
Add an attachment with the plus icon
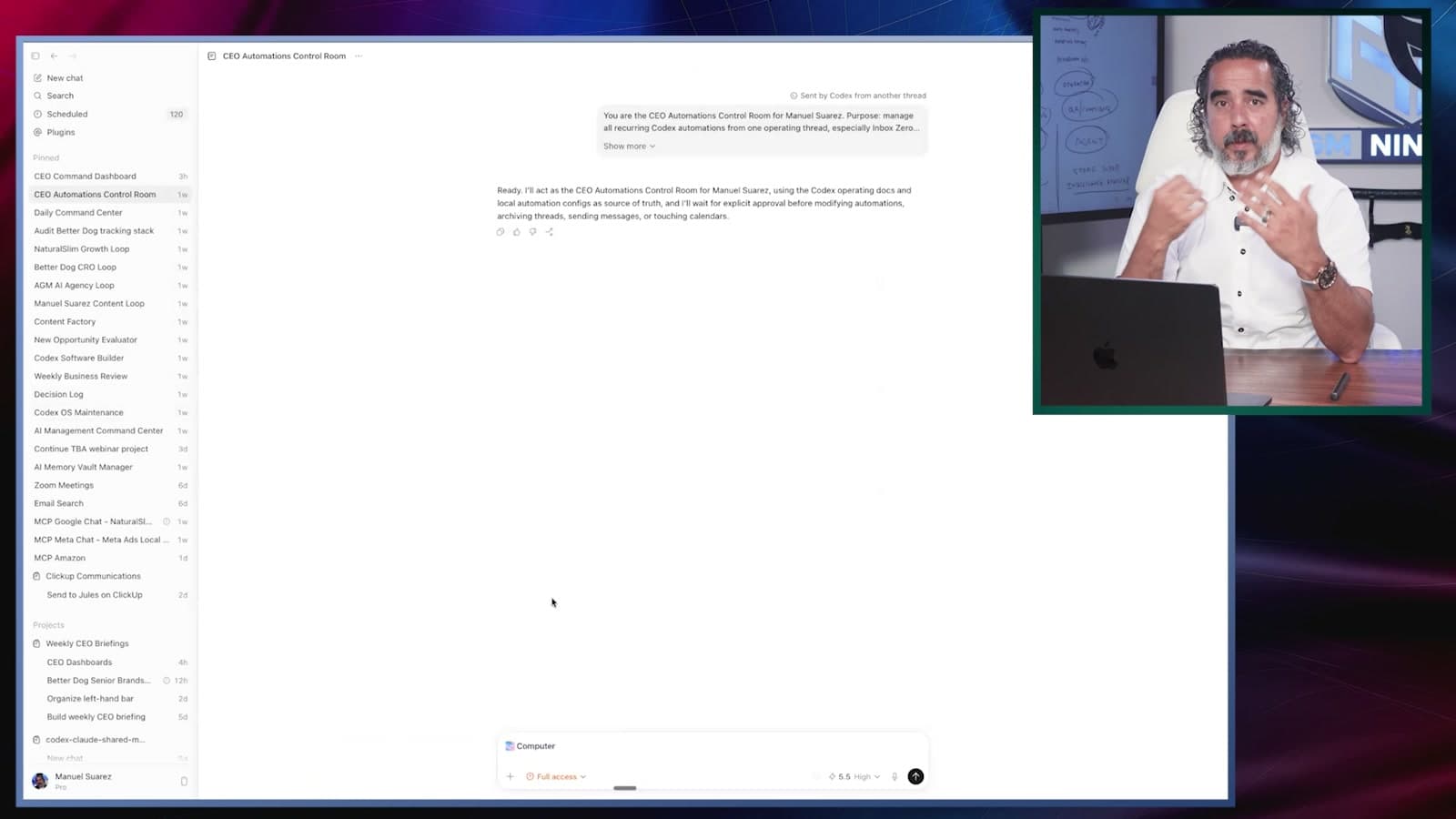click(511, 777)
